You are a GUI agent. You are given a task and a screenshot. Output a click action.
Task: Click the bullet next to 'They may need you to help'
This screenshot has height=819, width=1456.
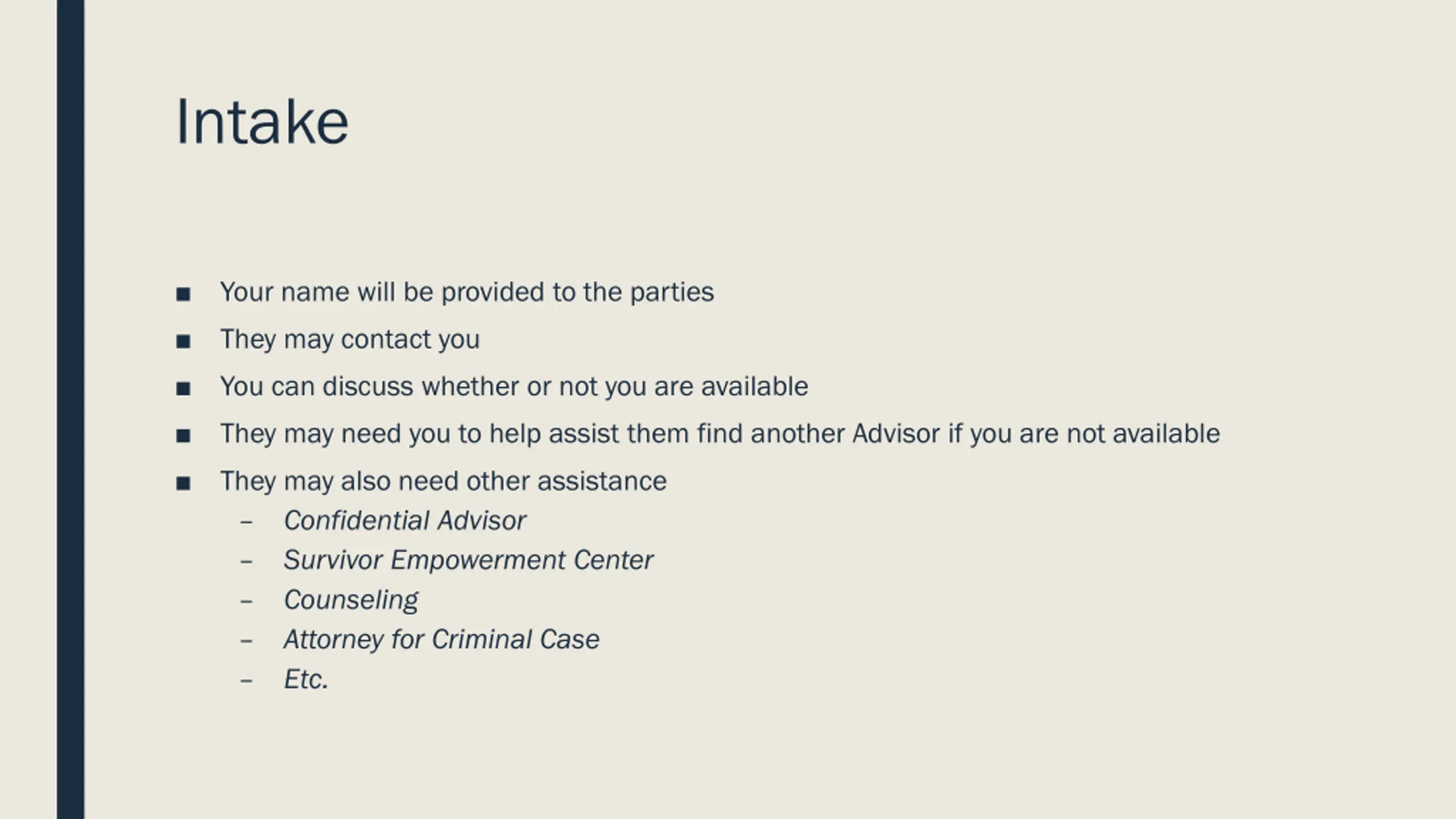click(x=183, y=436)
